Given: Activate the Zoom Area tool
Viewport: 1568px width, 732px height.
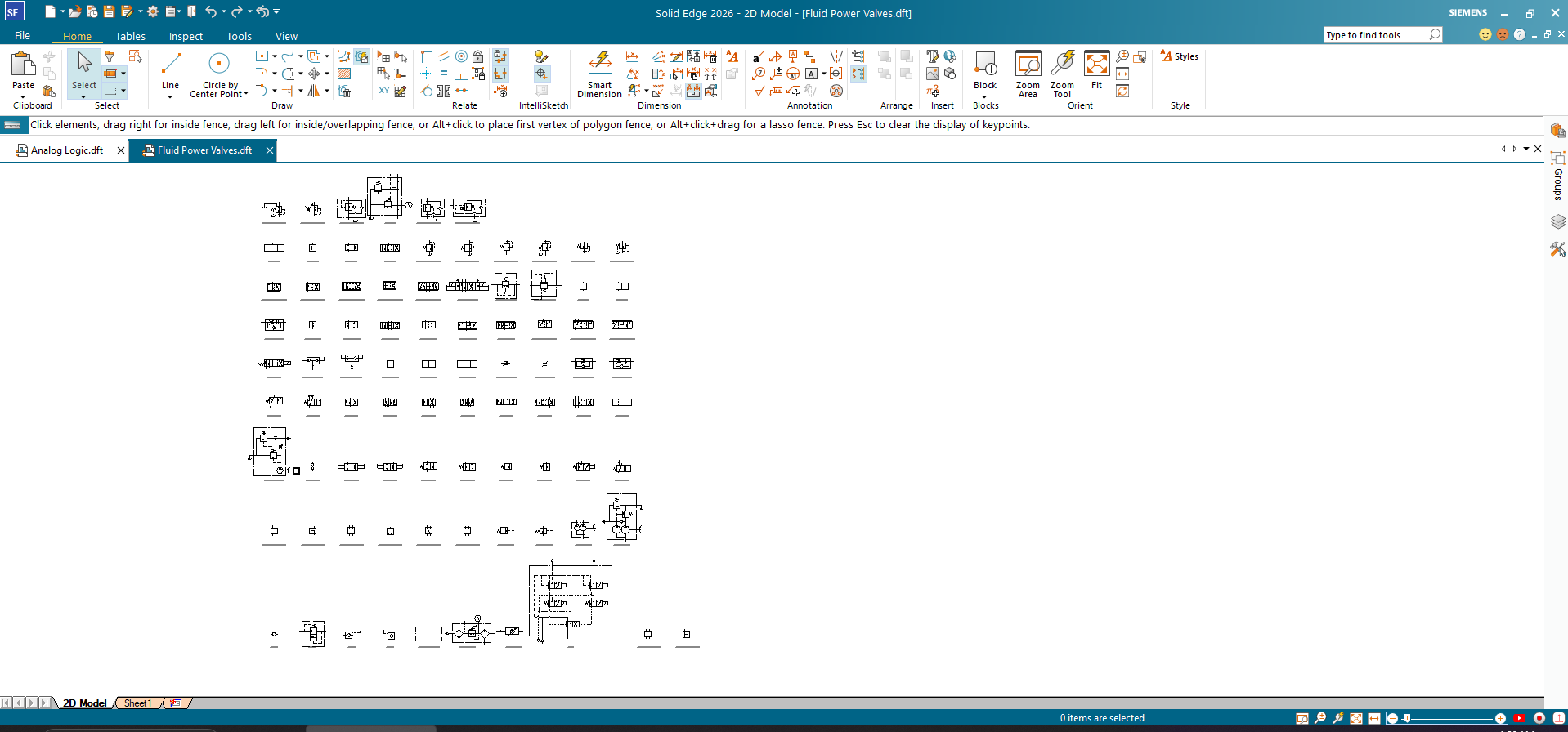Looking at the screenshot, I should tap(1028, 74).
